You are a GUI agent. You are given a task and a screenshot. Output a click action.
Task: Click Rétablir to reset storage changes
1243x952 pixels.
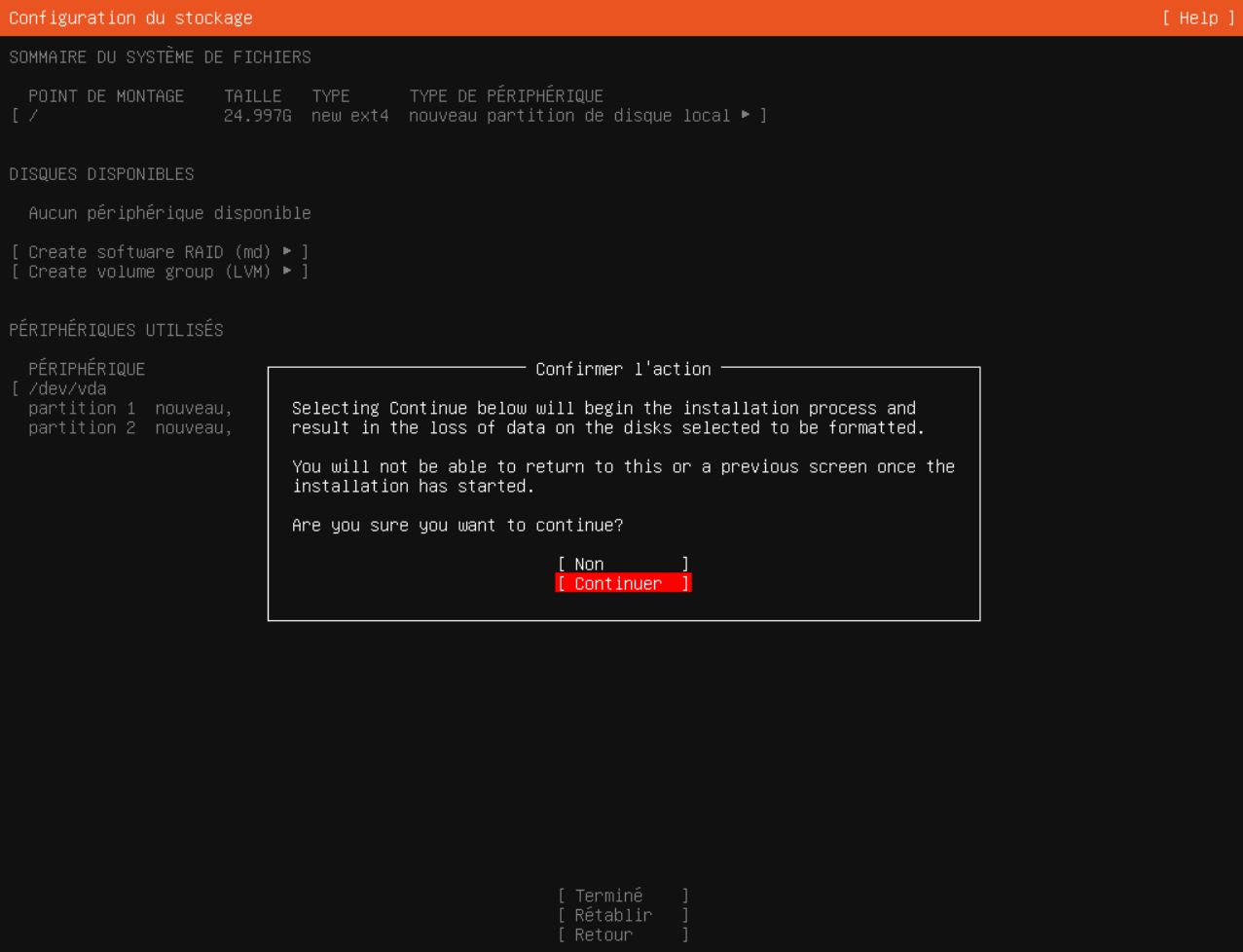[623, 914]
